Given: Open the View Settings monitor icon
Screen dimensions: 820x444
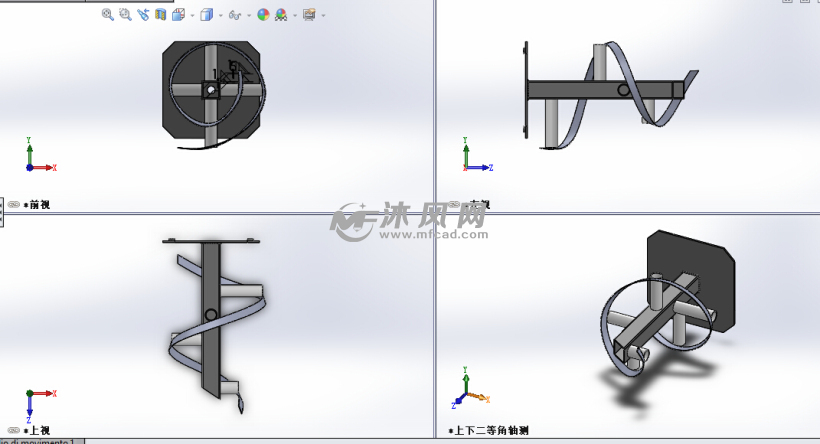Looking at the screenshot, I should (310, 15).
